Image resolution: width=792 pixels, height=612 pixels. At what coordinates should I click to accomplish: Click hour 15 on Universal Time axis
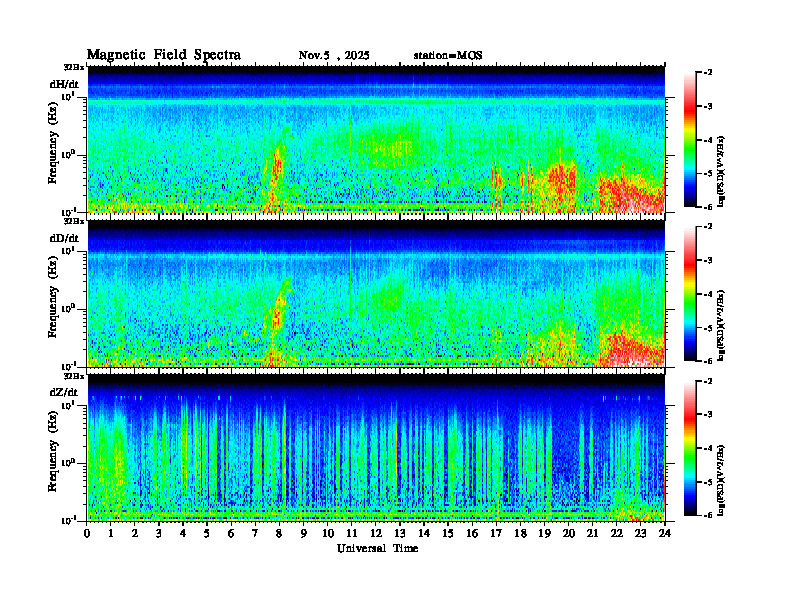point(448,533)
